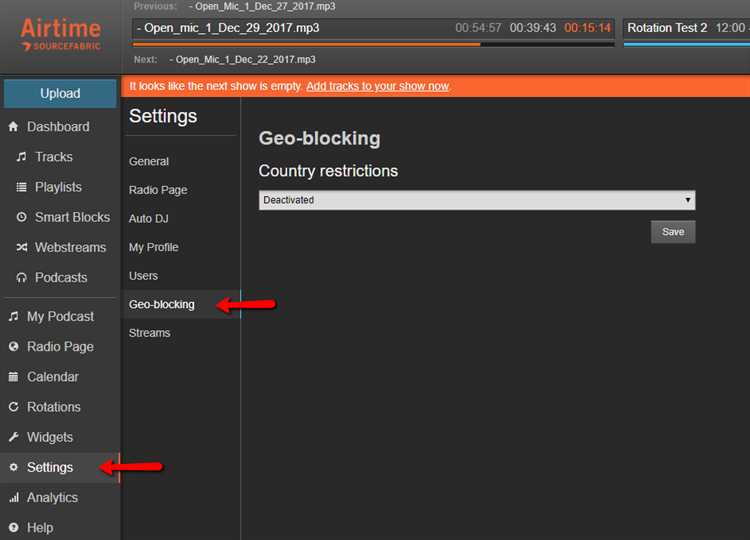Open Rotations label in sidebar
Viewport: 750px width, 540px height.
coord(54,407)
